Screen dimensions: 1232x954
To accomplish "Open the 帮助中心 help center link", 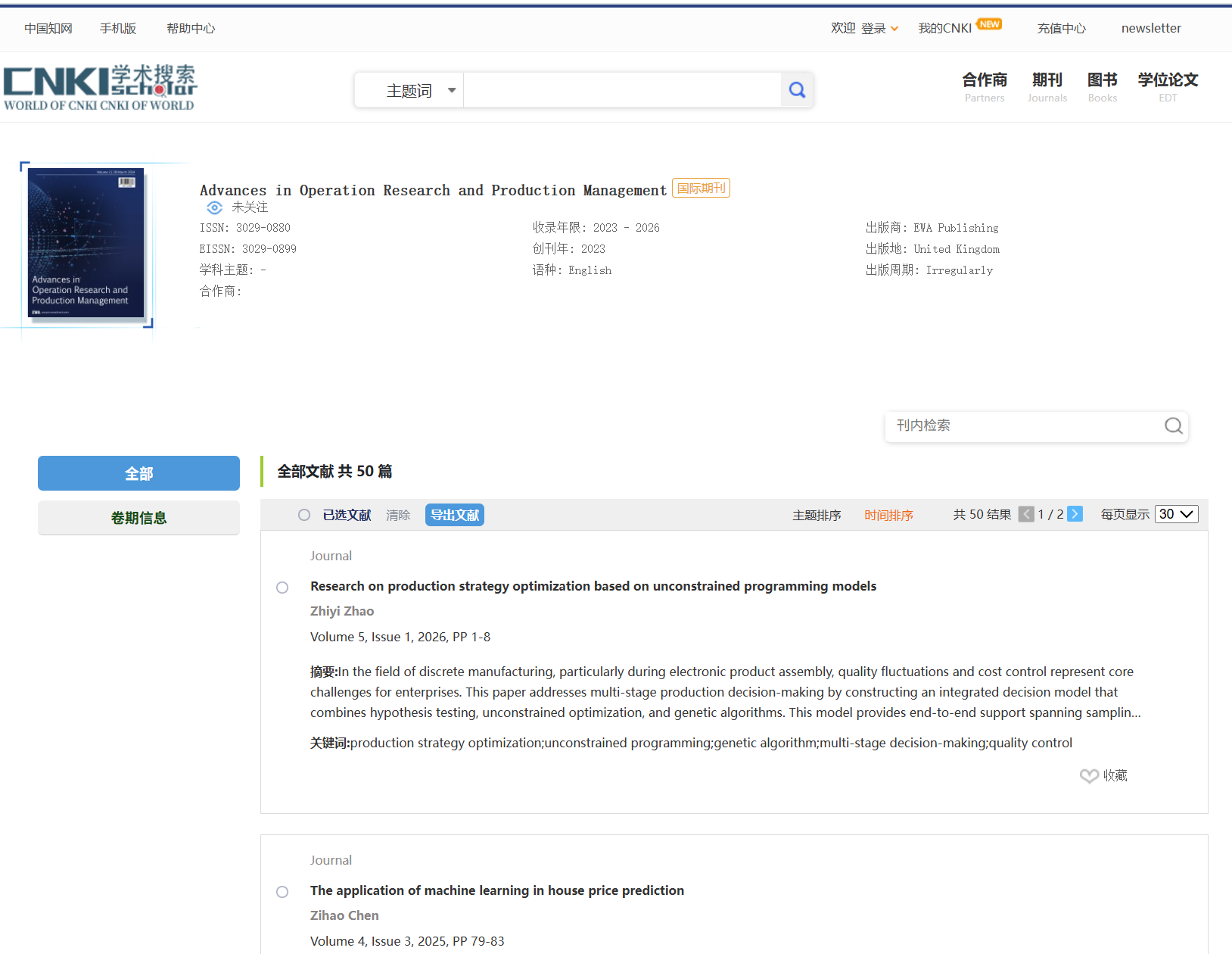I will (x=191, y=28).
